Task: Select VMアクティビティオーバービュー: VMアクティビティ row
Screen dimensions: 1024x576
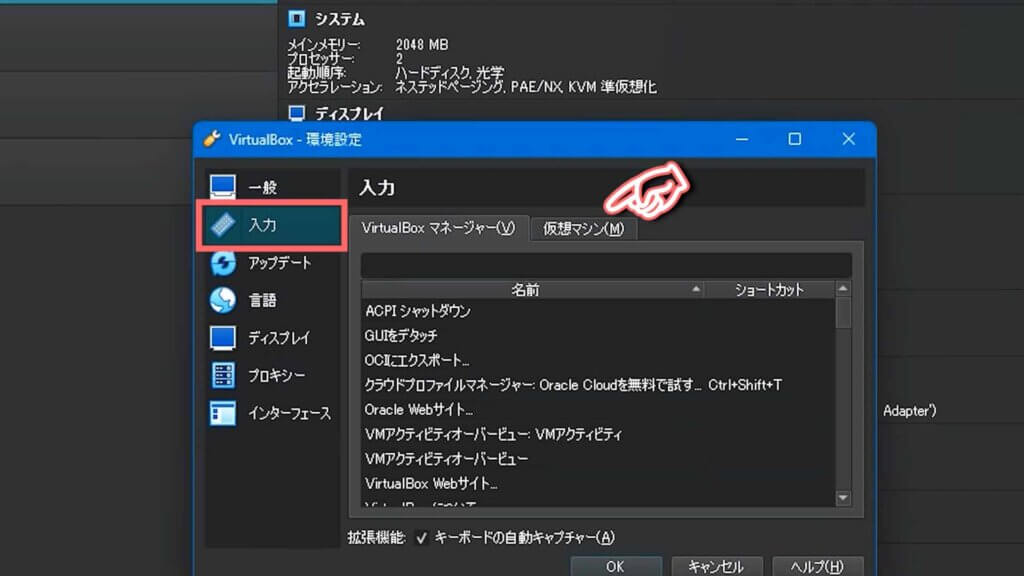Action: (x=598, y=435)
